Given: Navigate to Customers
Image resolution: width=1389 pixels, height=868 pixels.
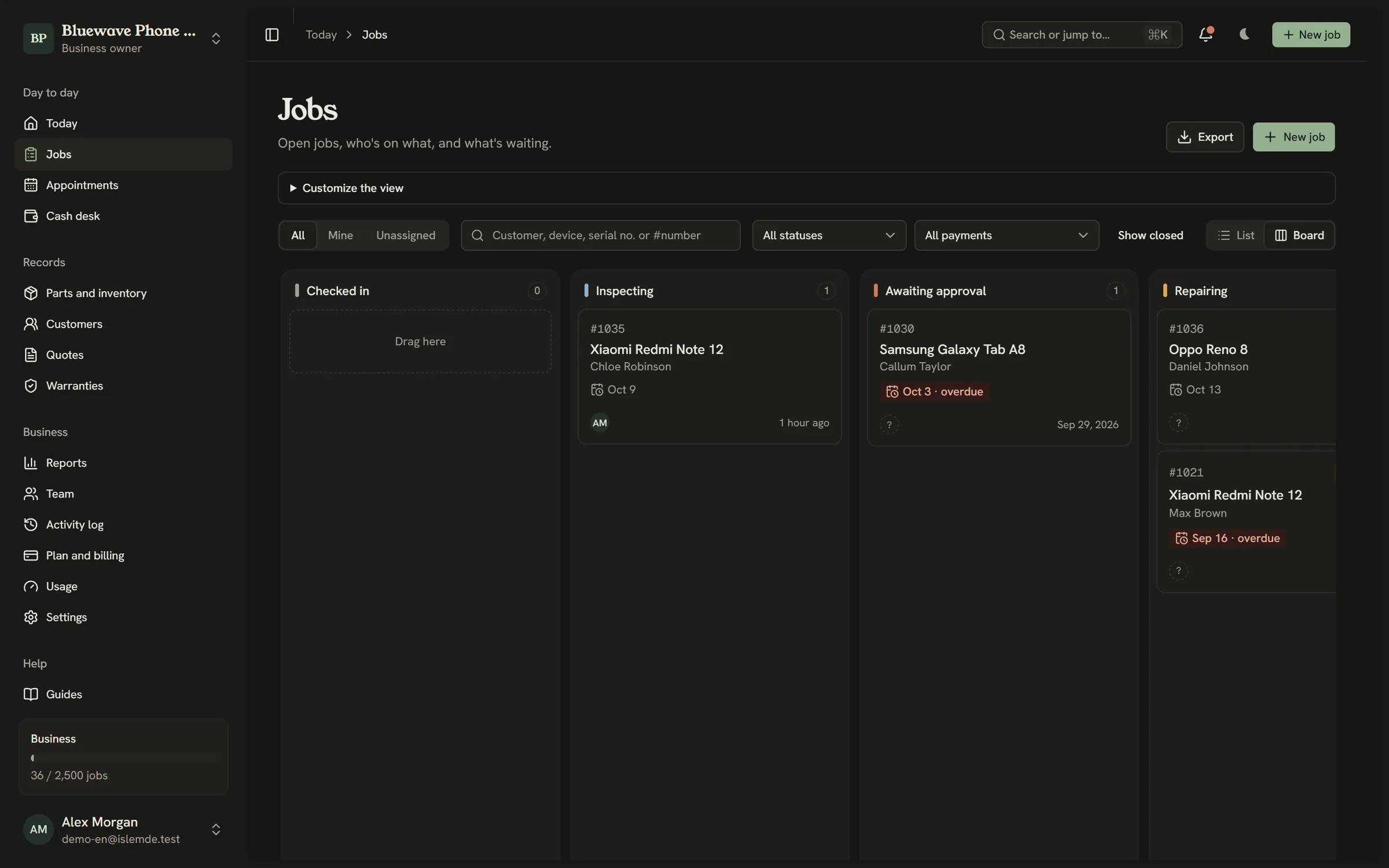Looking at the screenshot, I should (x=123, y=324).
